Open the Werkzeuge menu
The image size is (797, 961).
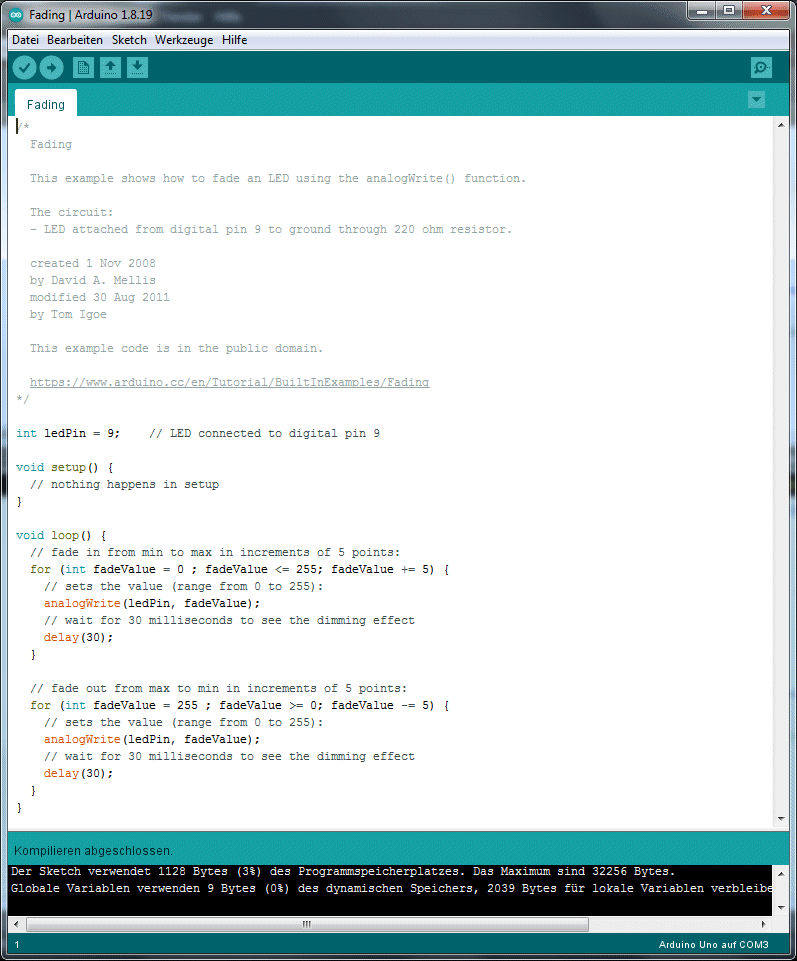tap(184, 40)
